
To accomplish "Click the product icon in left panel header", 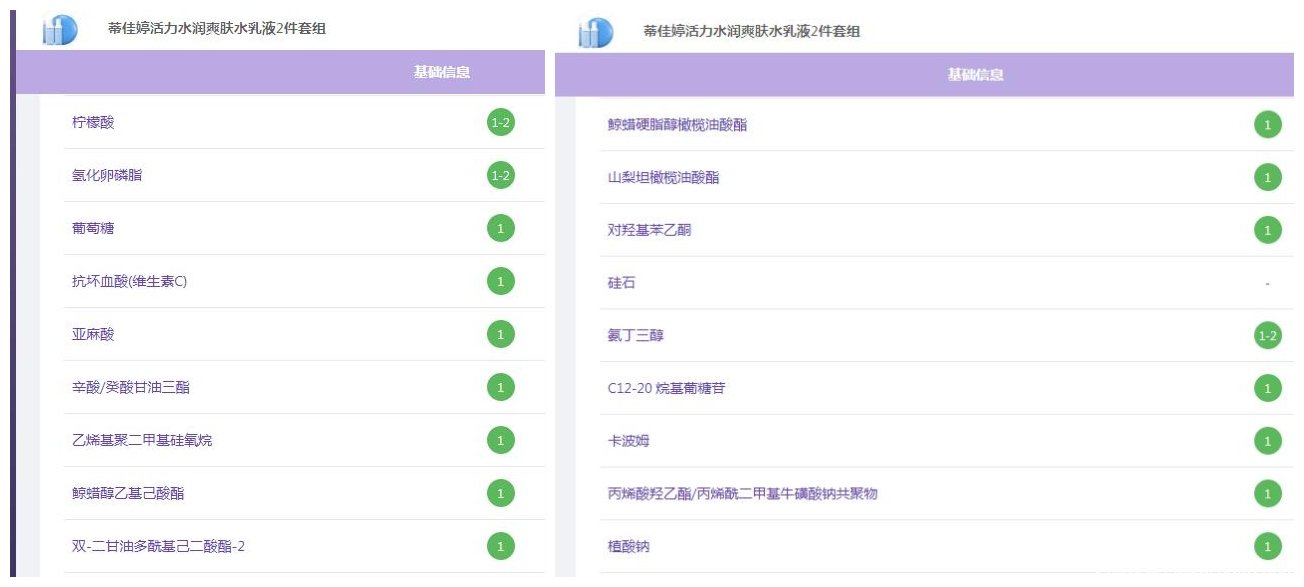I will pos(60,30).
